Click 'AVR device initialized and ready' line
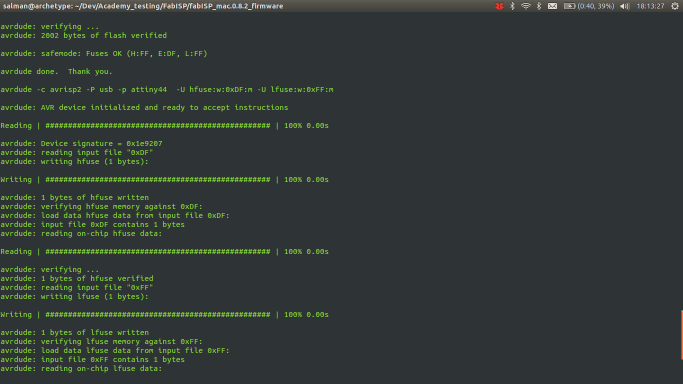This screenshot has width=683, height=384. pos(144,108)
